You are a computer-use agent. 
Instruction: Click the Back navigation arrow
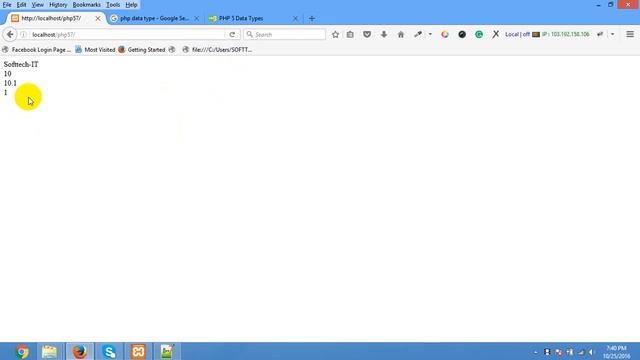10,35
